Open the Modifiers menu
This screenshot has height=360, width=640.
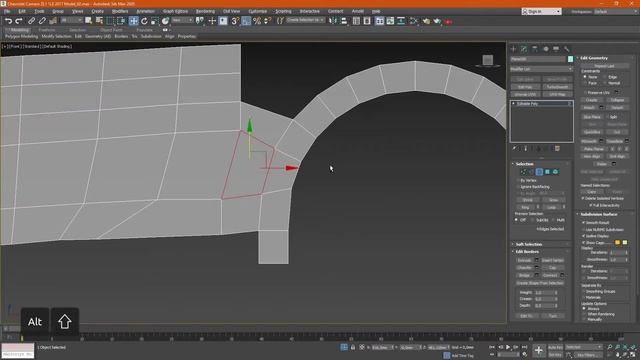(x=120, y=11)
